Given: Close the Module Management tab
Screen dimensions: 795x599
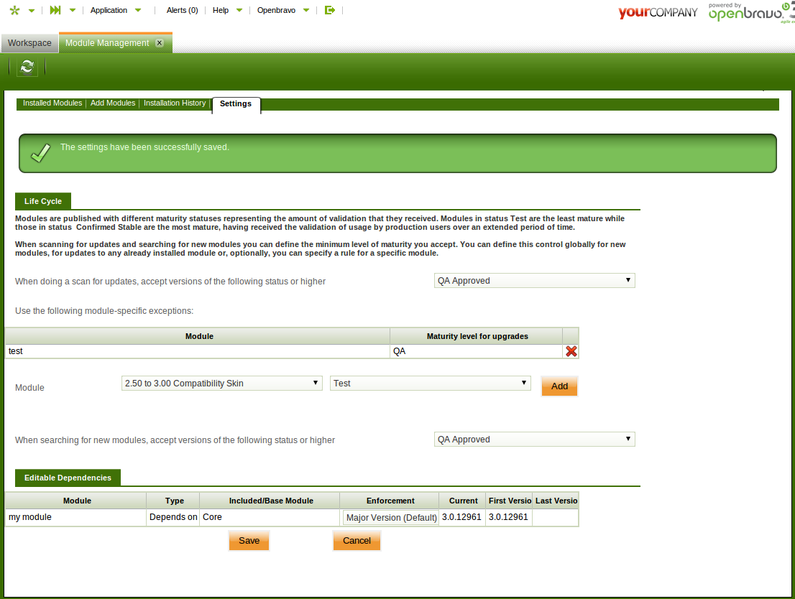Looking at the screenshot, I should pyautogui.click(x=160, y=44).
